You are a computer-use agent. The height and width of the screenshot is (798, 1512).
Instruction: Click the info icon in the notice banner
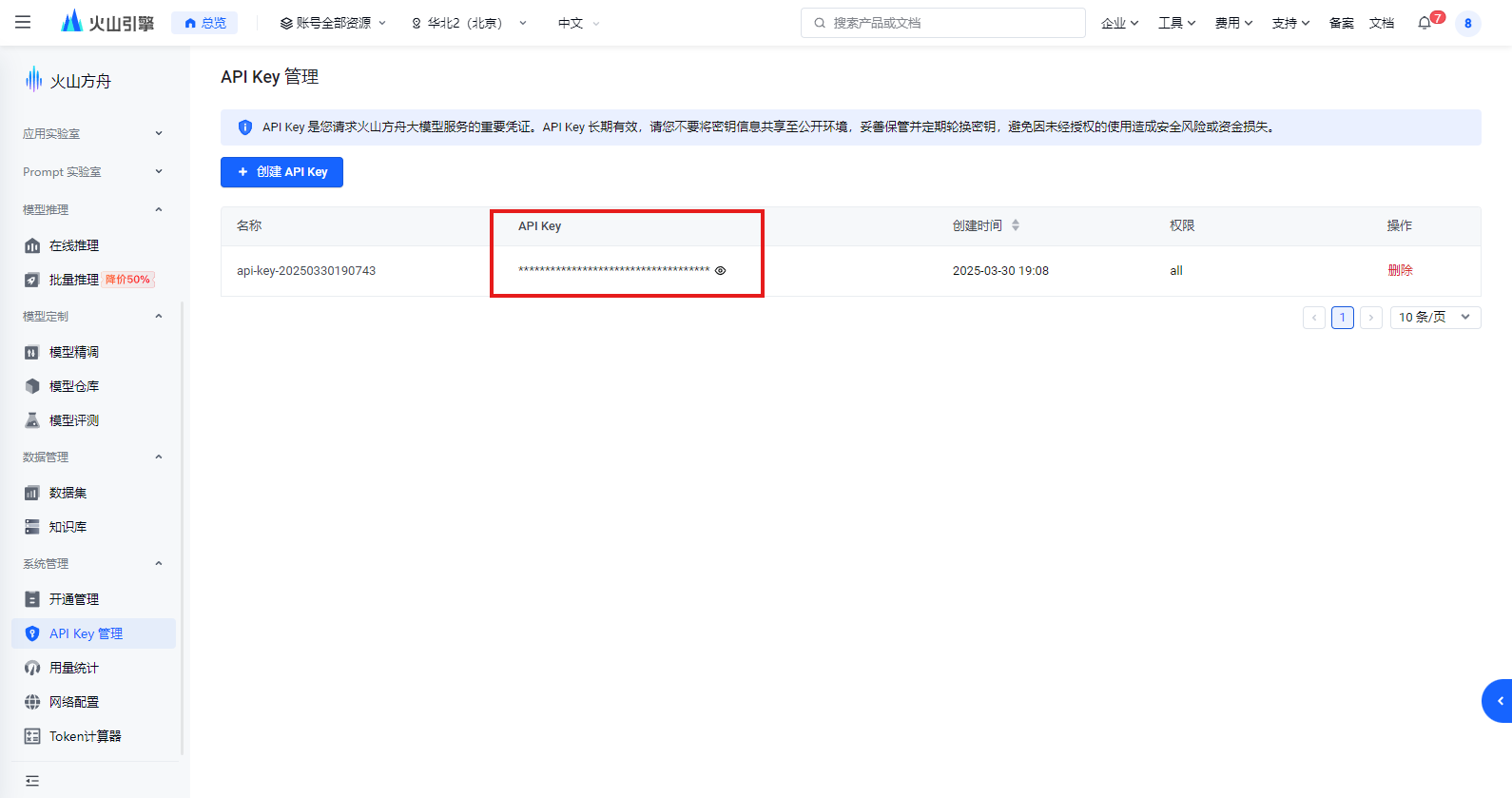[x=245, y=127]
